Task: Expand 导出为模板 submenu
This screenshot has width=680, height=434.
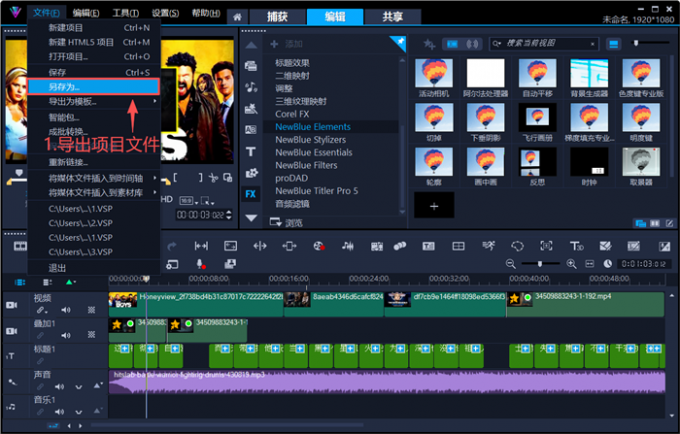Action: click(x=94, y=101)
